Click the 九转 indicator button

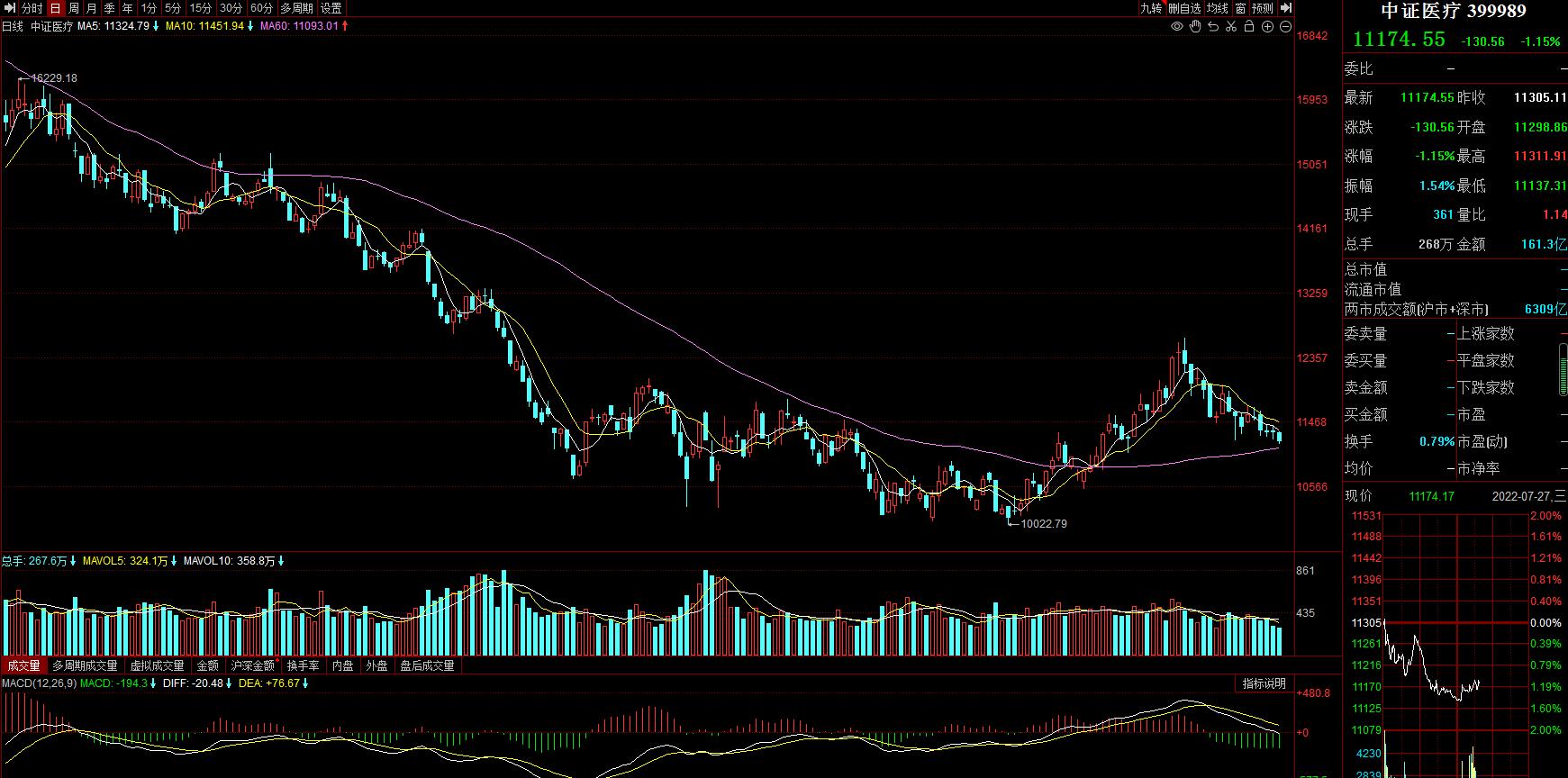(x=1151, y=8)
